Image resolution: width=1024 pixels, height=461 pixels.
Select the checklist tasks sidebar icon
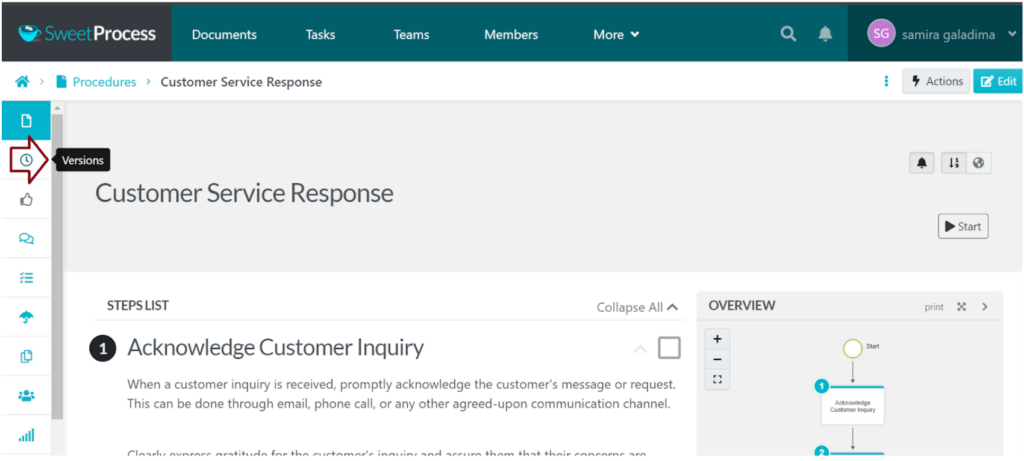(26, 277)
